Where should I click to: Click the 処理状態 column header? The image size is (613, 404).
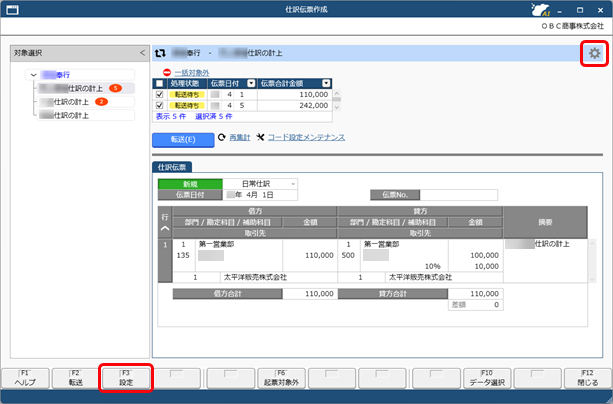[187, 83]
